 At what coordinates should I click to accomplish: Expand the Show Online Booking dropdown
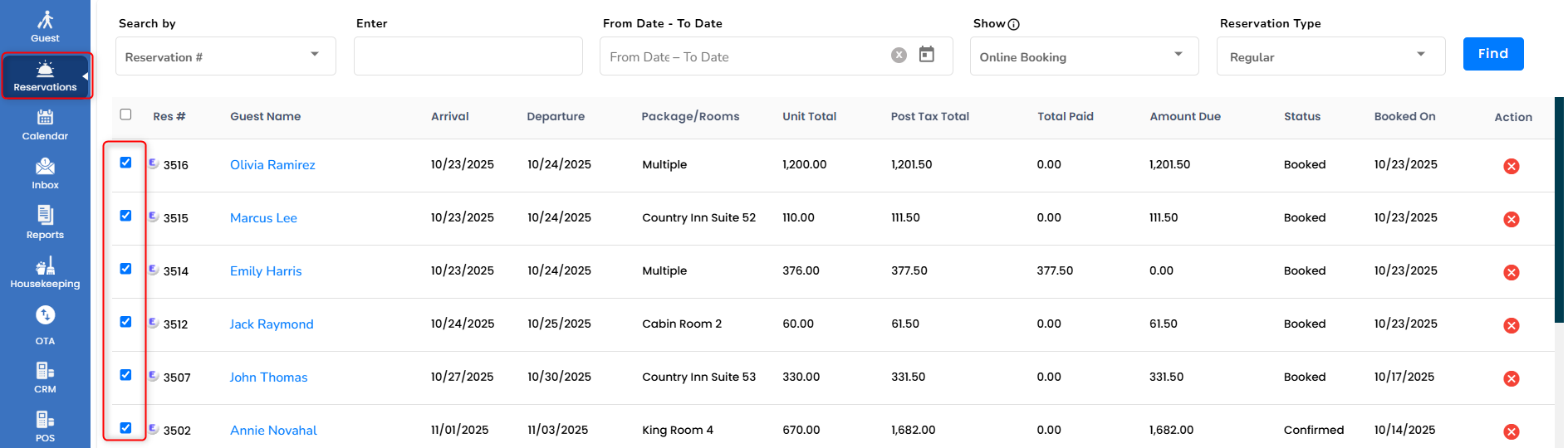(x=1083, y=56)
